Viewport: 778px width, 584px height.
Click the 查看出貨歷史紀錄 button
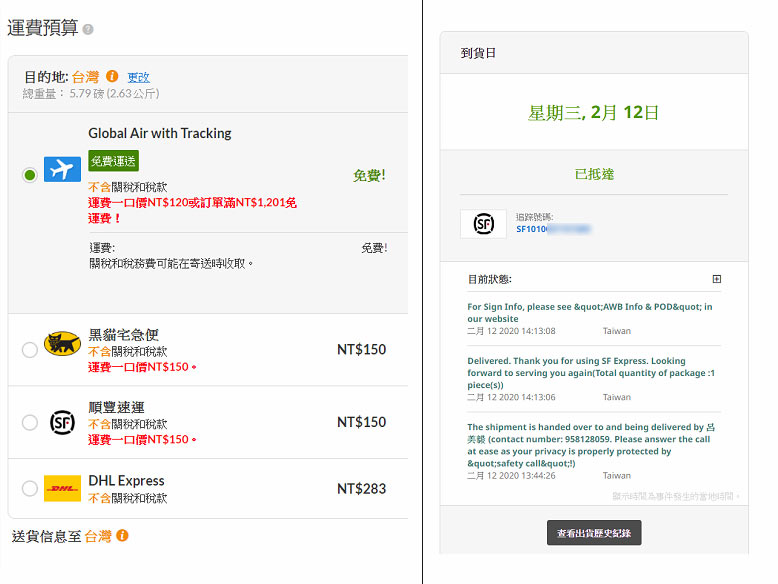[x=594, y=533]
